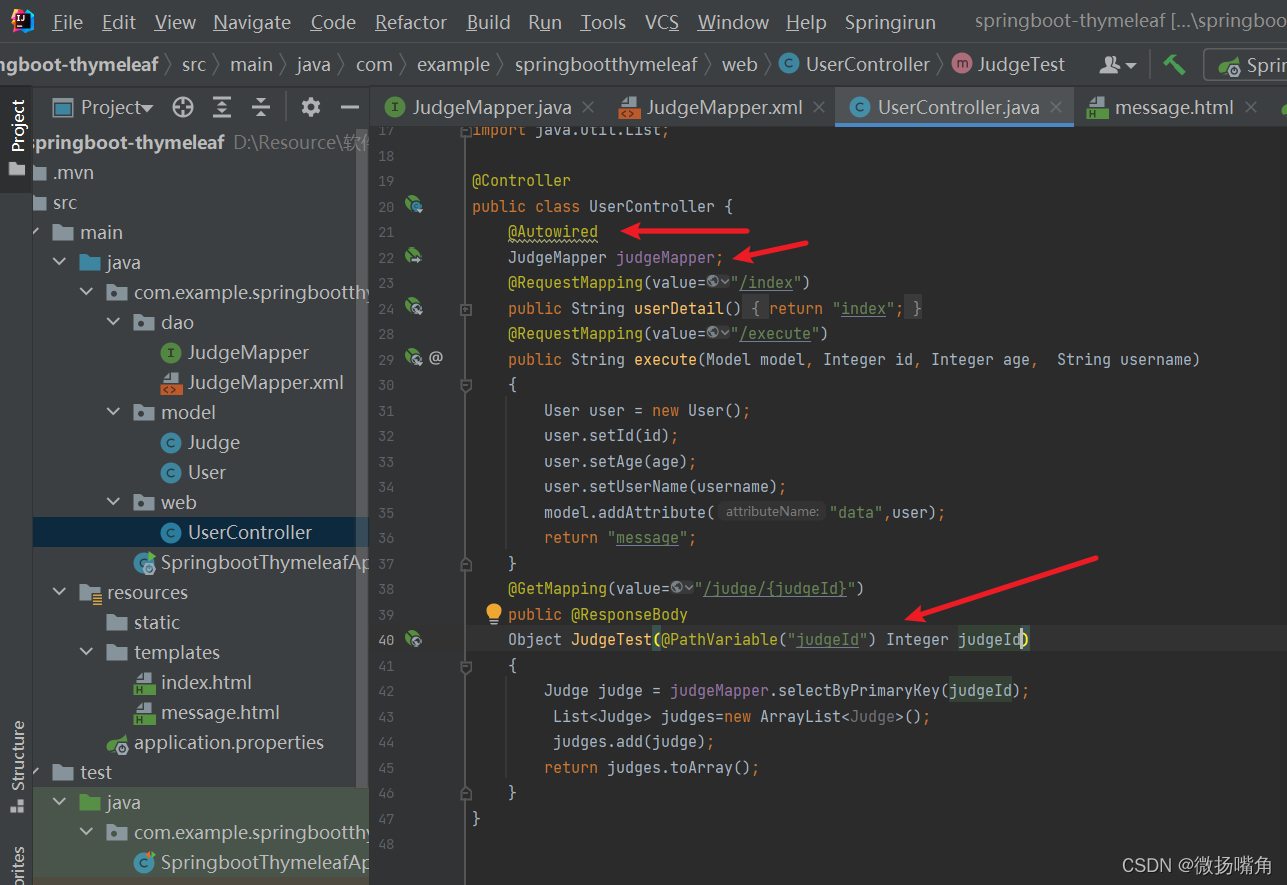The width and height of the screenshot is (1287, 885).
Task: Open the File menu
Action: click(67, 22)
